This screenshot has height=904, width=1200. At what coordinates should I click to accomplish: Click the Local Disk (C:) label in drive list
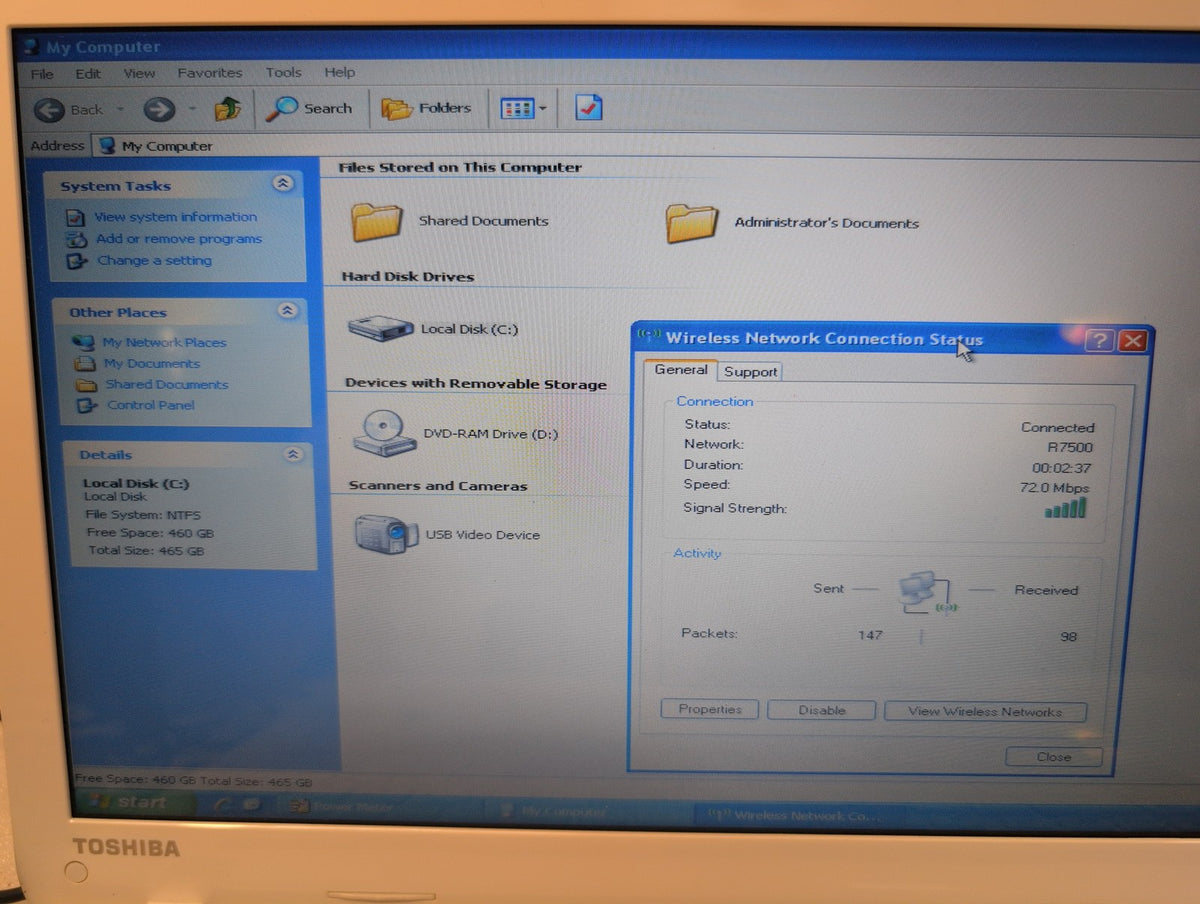point(469,329)
